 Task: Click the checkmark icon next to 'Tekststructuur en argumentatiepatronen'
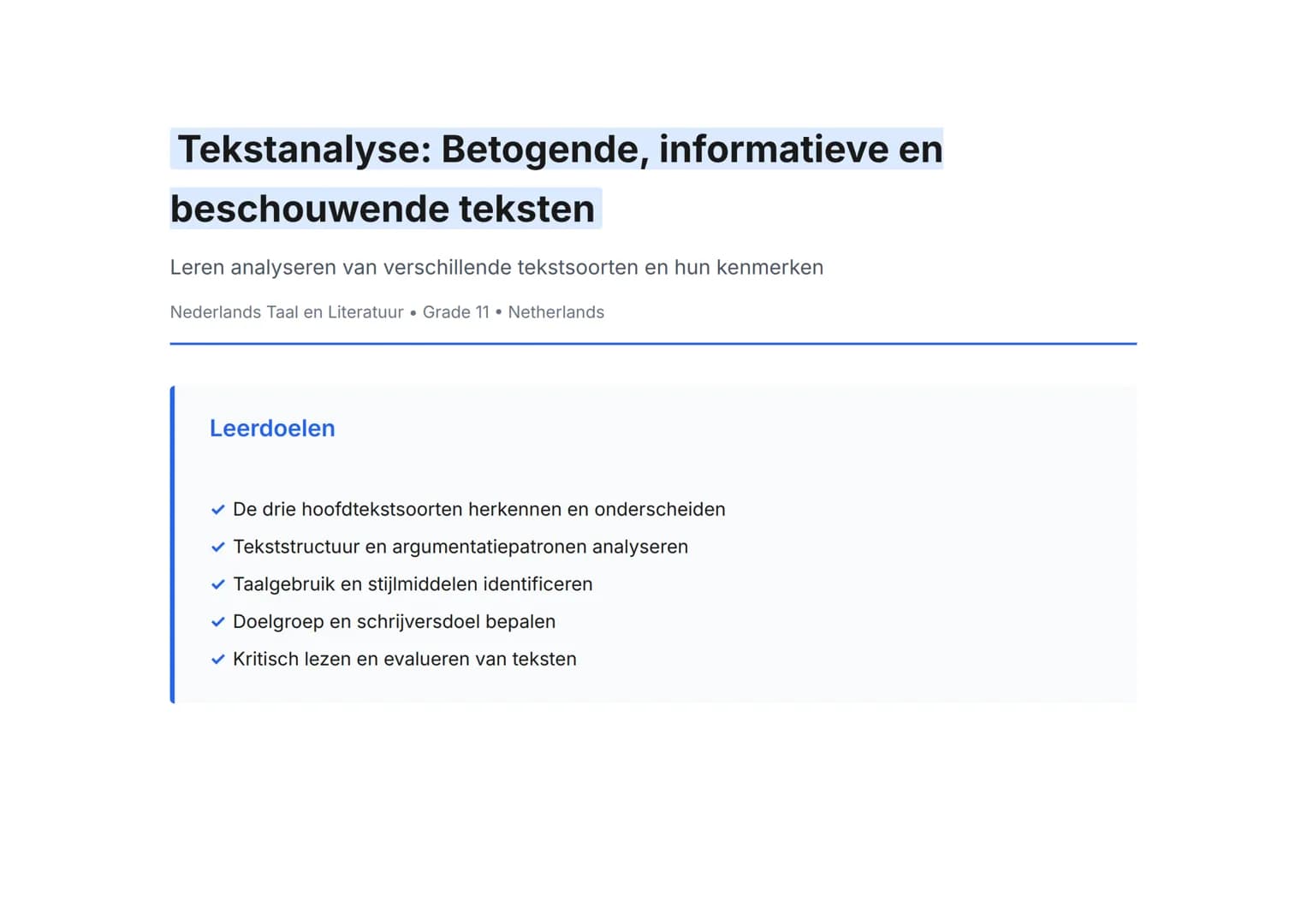click(217, 548)
